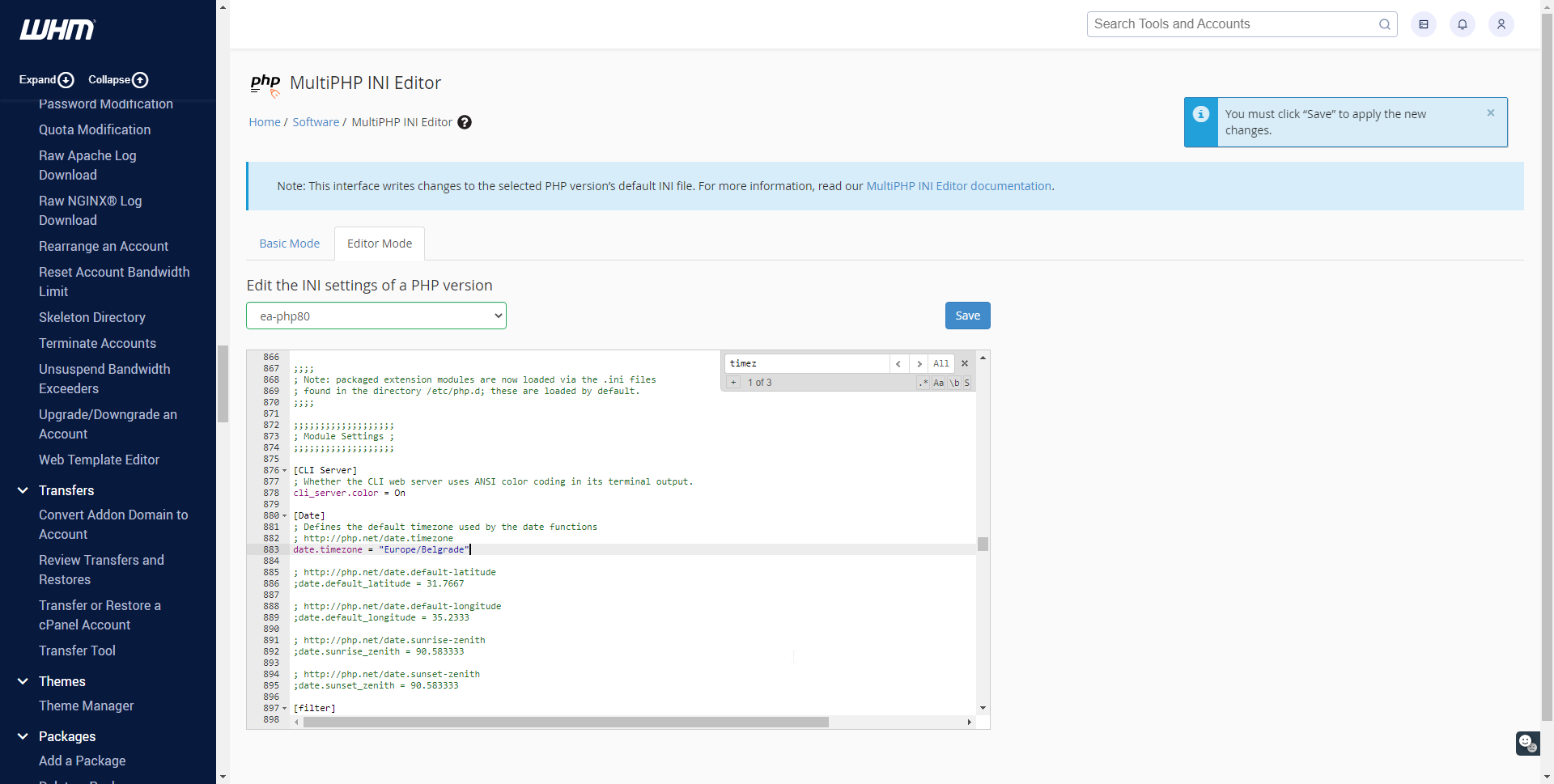The height and width of the screenshot is (784, 1554).
Task: Select the Editor Mode tab
Action: pos(380,244)
